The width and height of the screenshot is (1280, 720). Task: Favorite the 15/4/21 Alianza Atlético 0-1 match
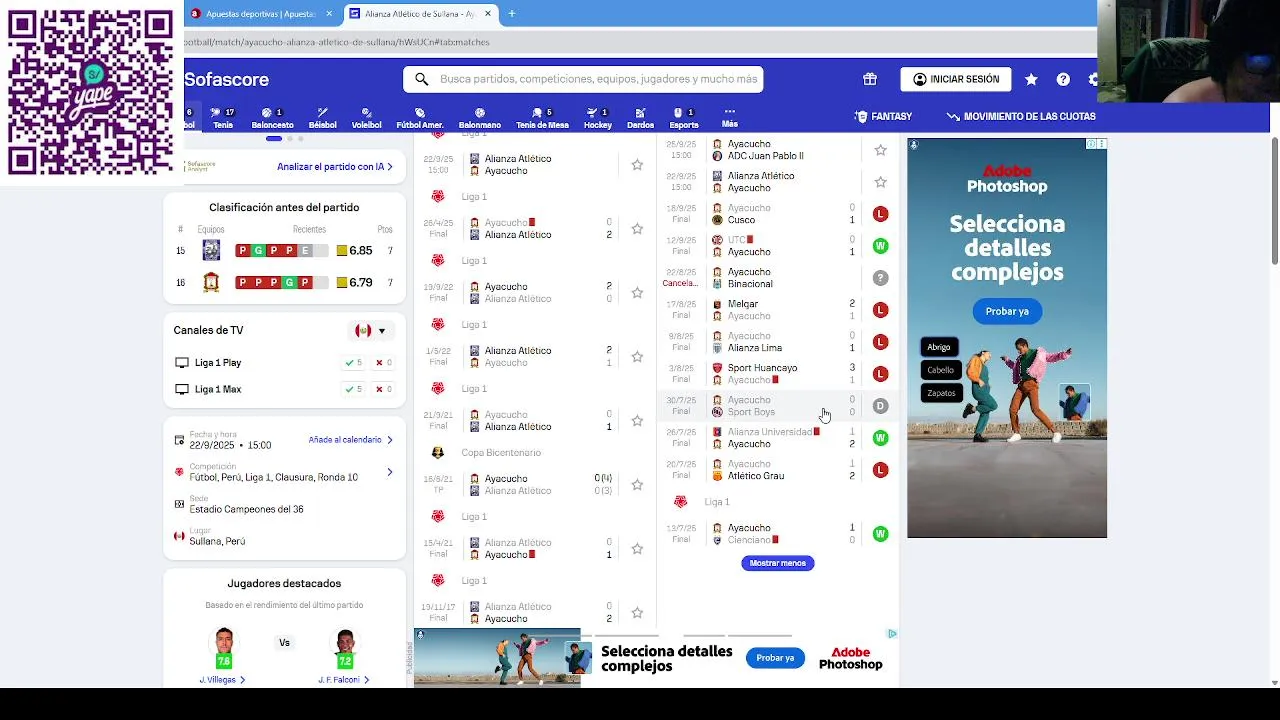(x=637, y=549)
